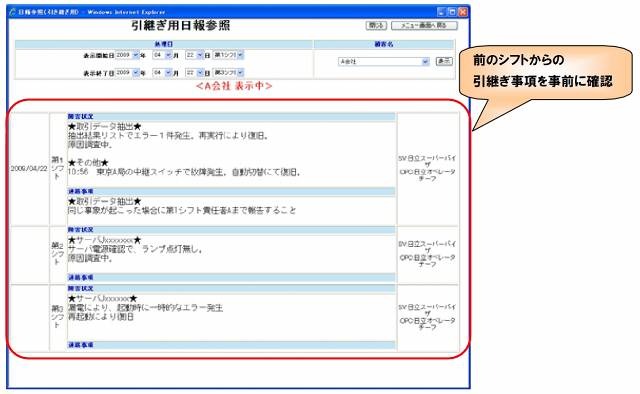Screen dimensions: 640x394
Task: Open the 表示終了日 month dropdown
Action: coord(162,72)
